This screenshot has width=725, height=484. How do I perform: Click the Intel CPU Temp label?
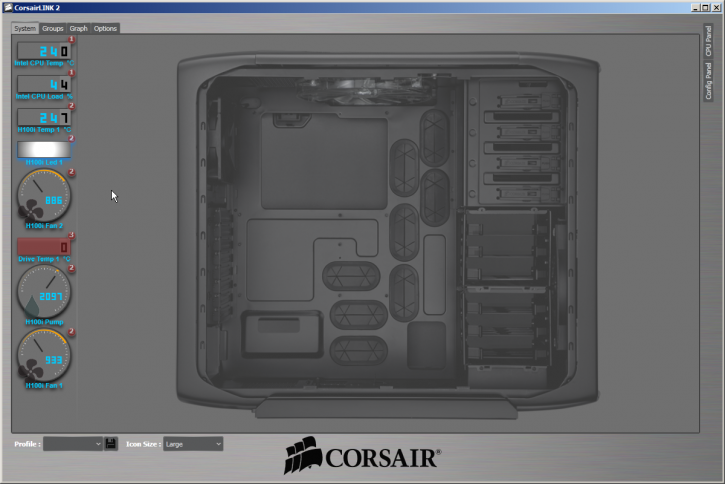(44, 63)
